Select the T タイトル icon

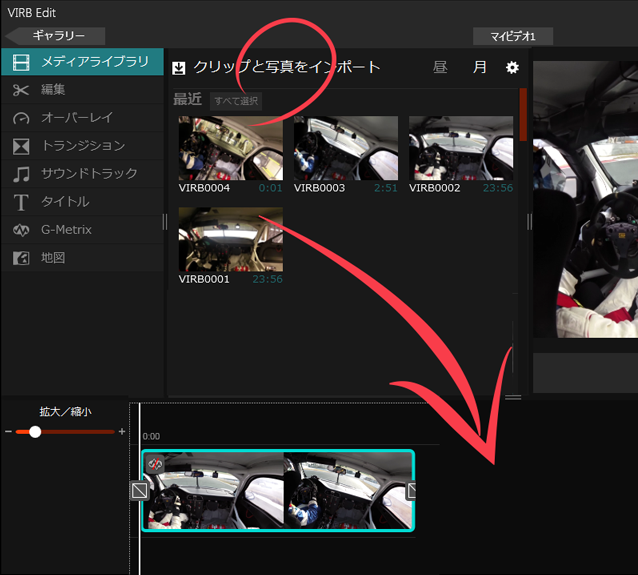pyautogui.click(x=21, y=202)
